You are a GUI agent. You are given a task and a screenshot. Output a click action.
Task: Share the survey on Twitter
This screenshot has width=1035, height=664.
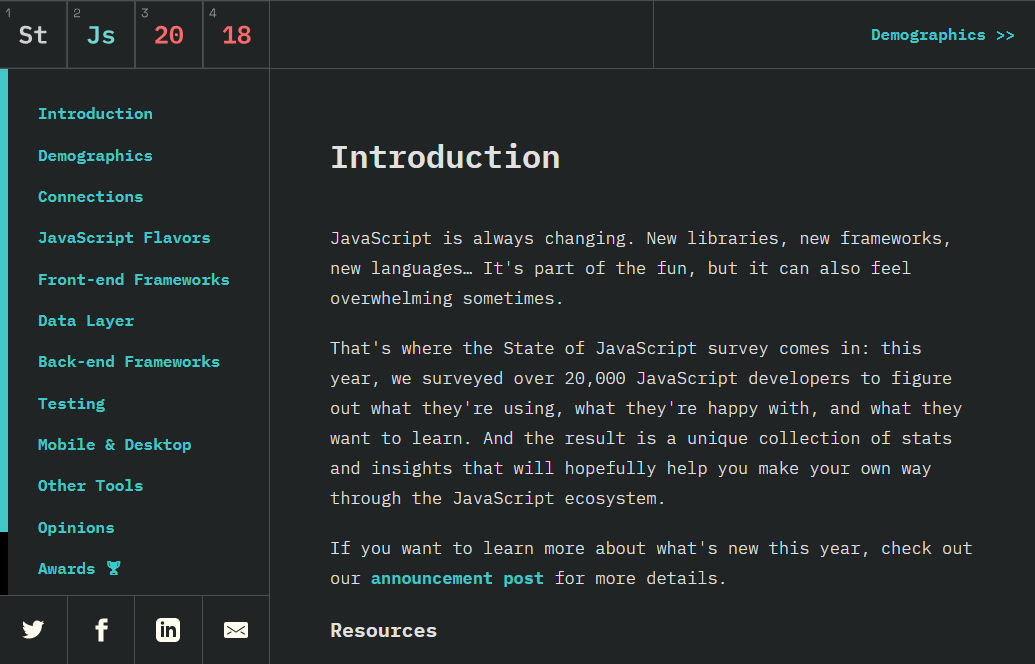33,630
